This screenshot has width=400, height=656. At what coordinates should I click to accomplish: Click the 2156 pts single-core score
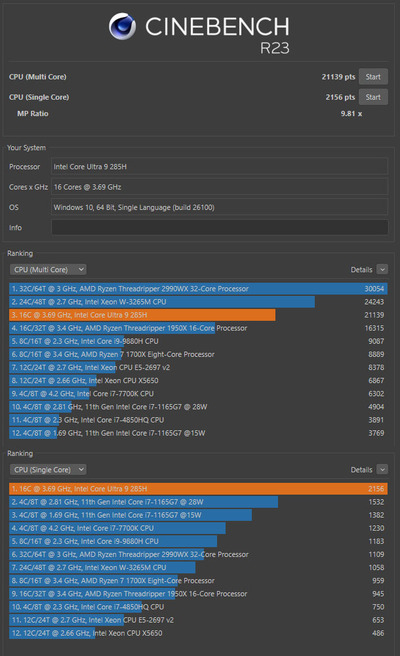pos(340,97)
